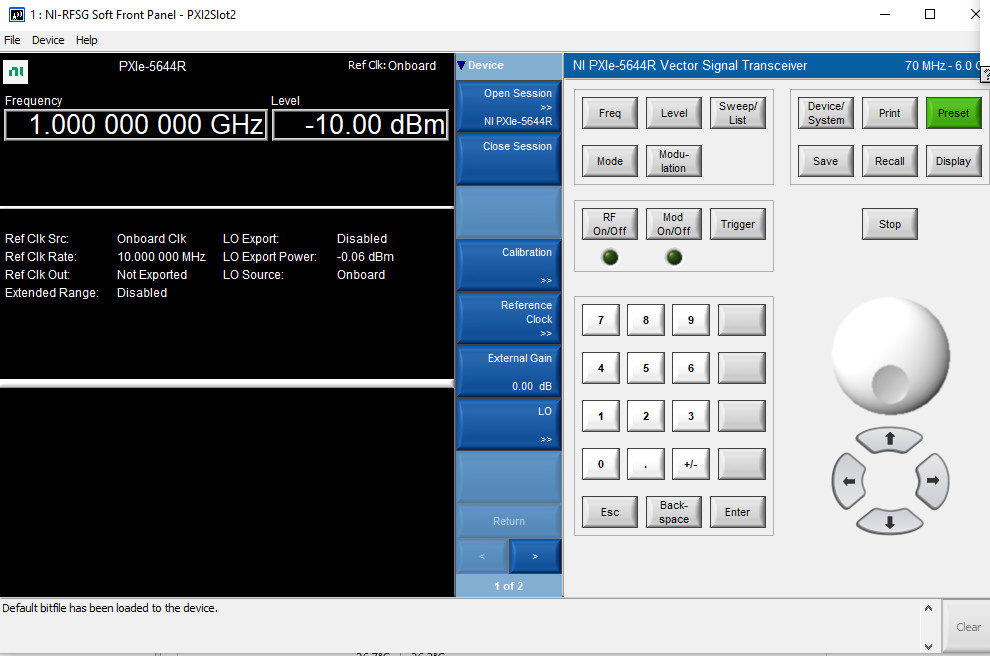Toggle Mod On/Off
This screenshot has width=990, height=656.
coord(674,224)
